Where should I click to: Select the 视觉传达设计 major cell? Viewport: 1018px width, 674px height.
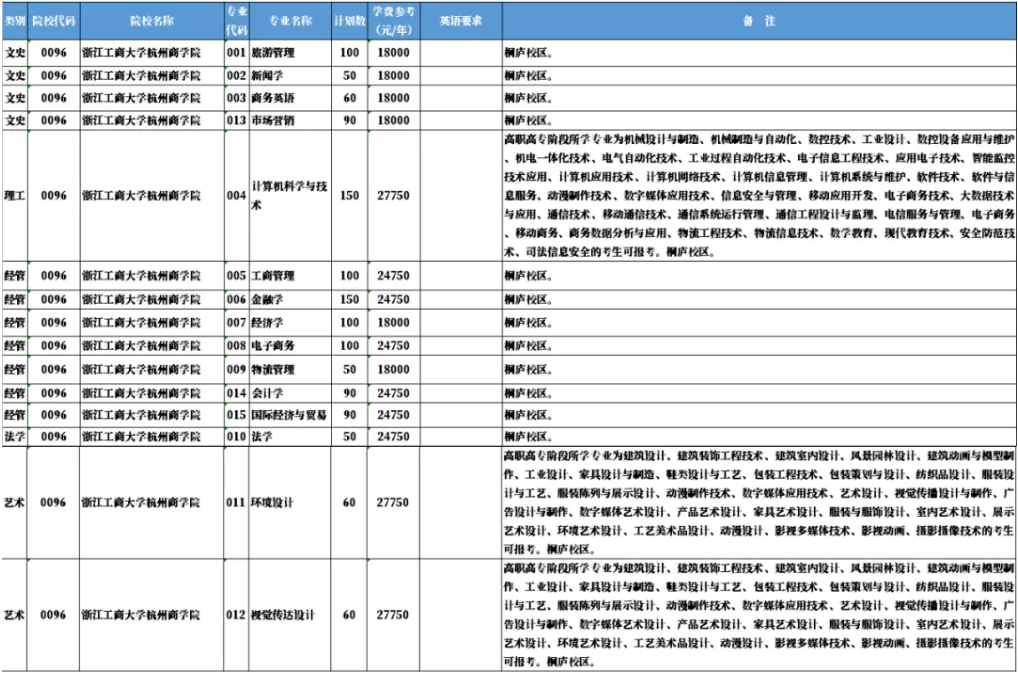tap(283, 615)
